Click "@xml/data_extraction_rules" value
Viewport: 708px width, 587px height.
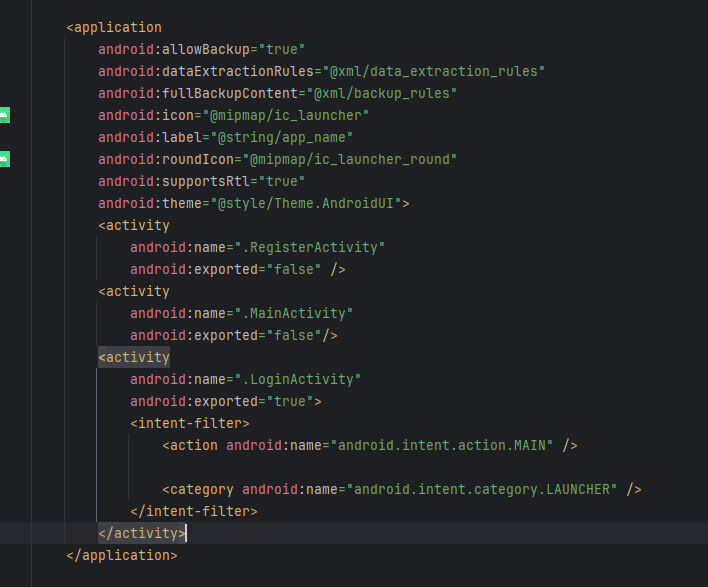[x=433, y=71]
